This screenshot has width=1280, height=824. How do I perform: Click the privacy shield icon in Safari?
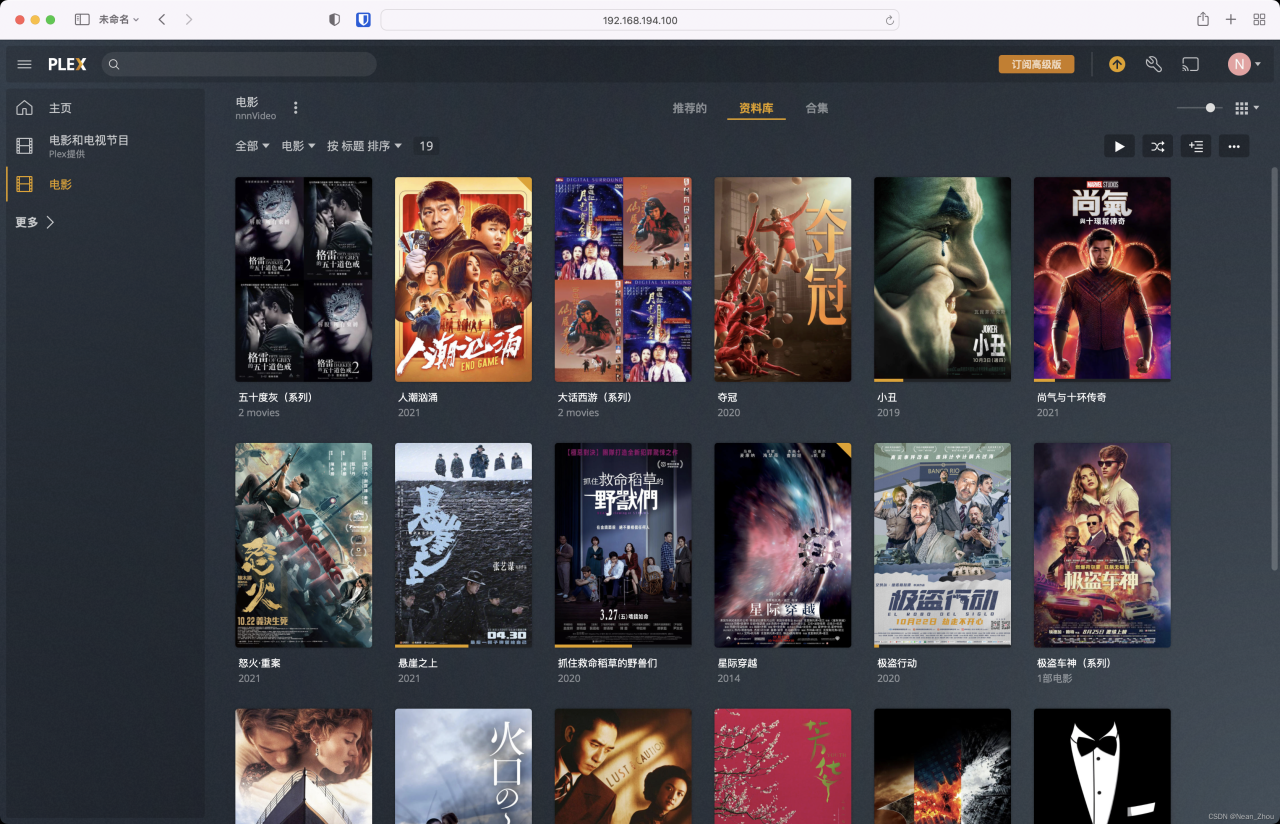[335, 20]
